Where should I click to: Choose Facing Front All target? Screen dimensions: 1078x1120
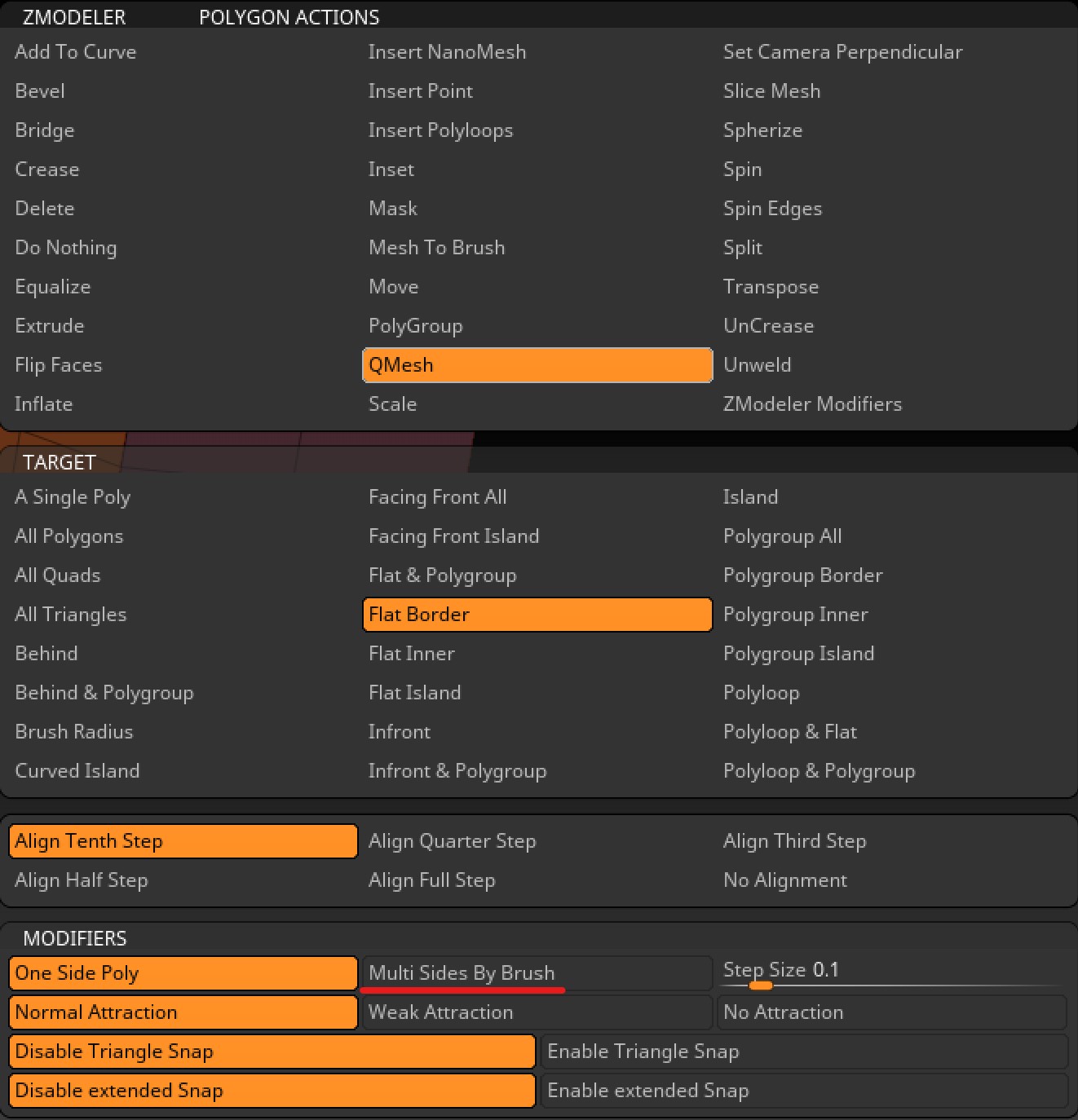[437, 496]
